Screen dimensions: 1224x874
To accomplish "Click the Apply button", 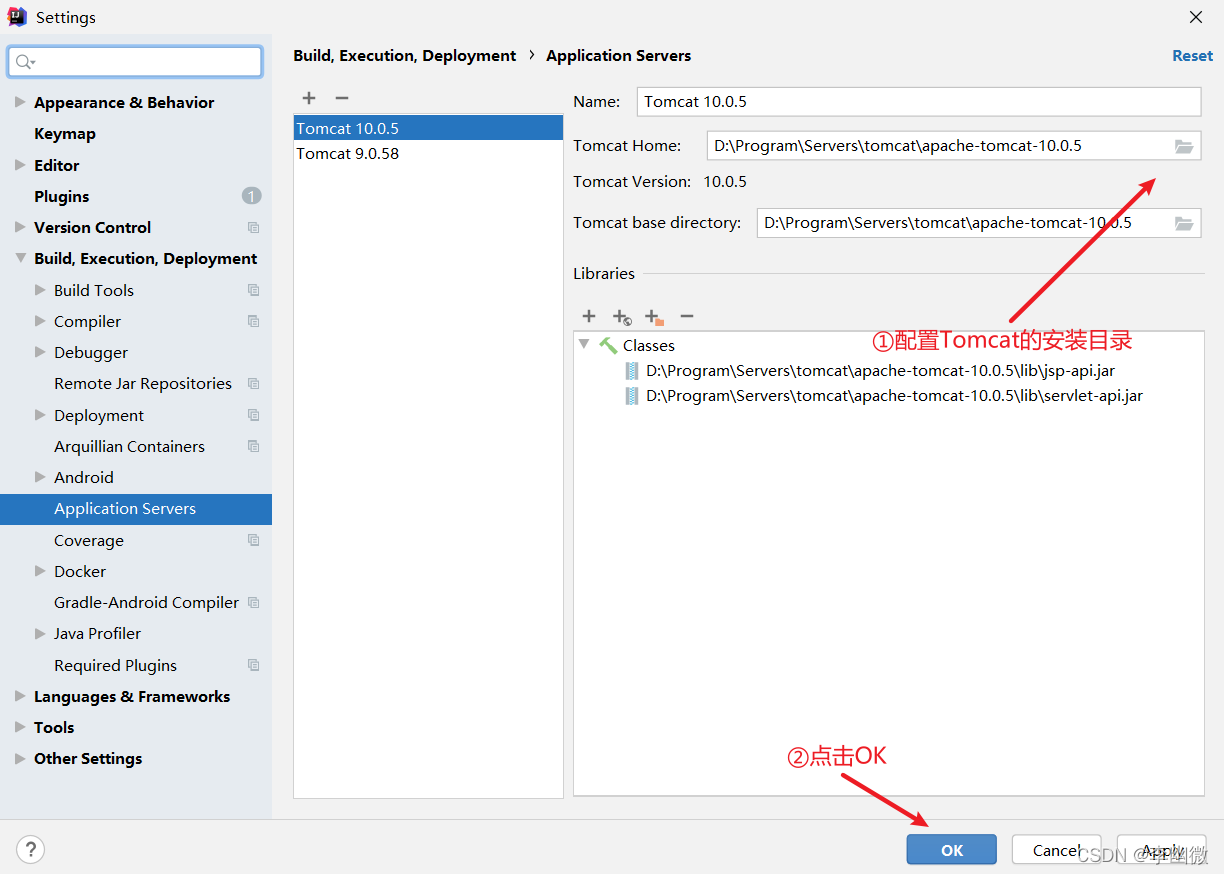I will click(1162, 850).
